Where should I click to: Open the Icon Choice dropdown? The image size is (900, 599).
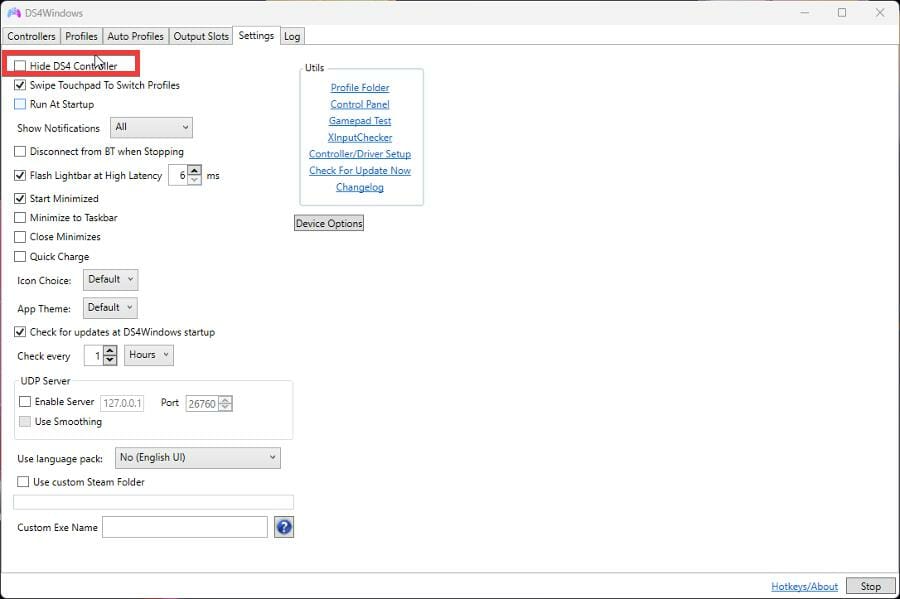coord(111,279)
